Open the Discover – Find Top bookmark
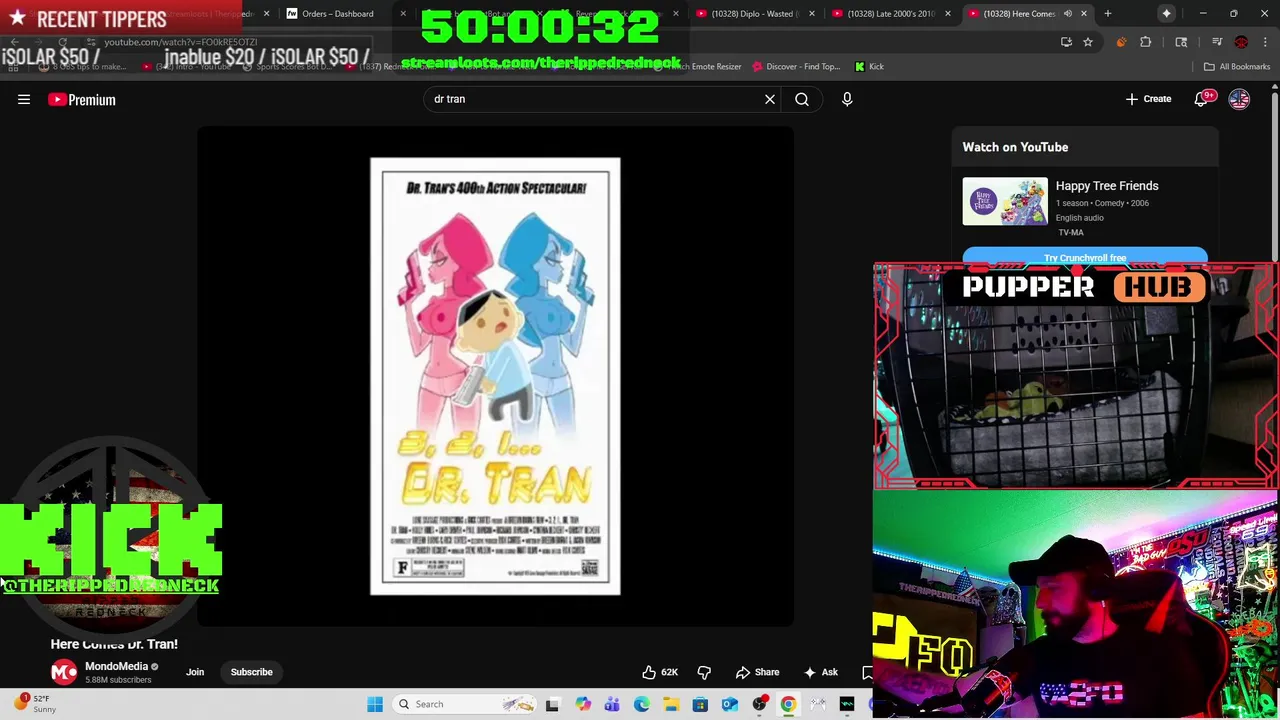Screen dimensions: 1280x720 [x=797, y=66]
